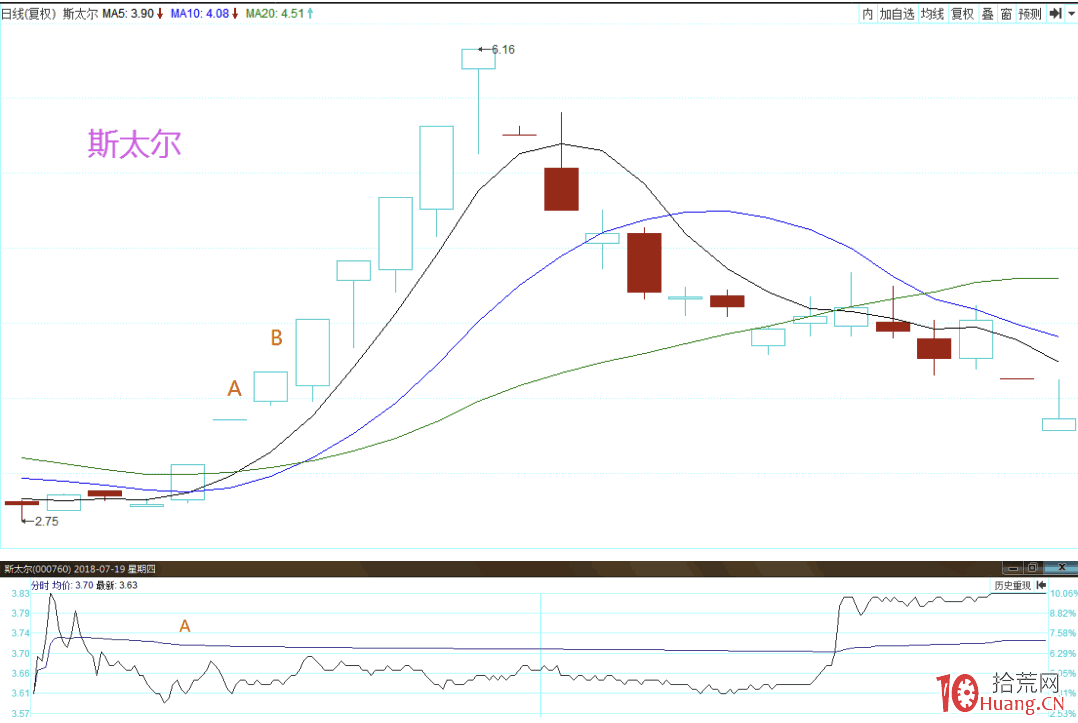Screen dimensions: 1078x723
Task: Click the candlestick at the 6.16 peak
Action: tap(478, 59)
